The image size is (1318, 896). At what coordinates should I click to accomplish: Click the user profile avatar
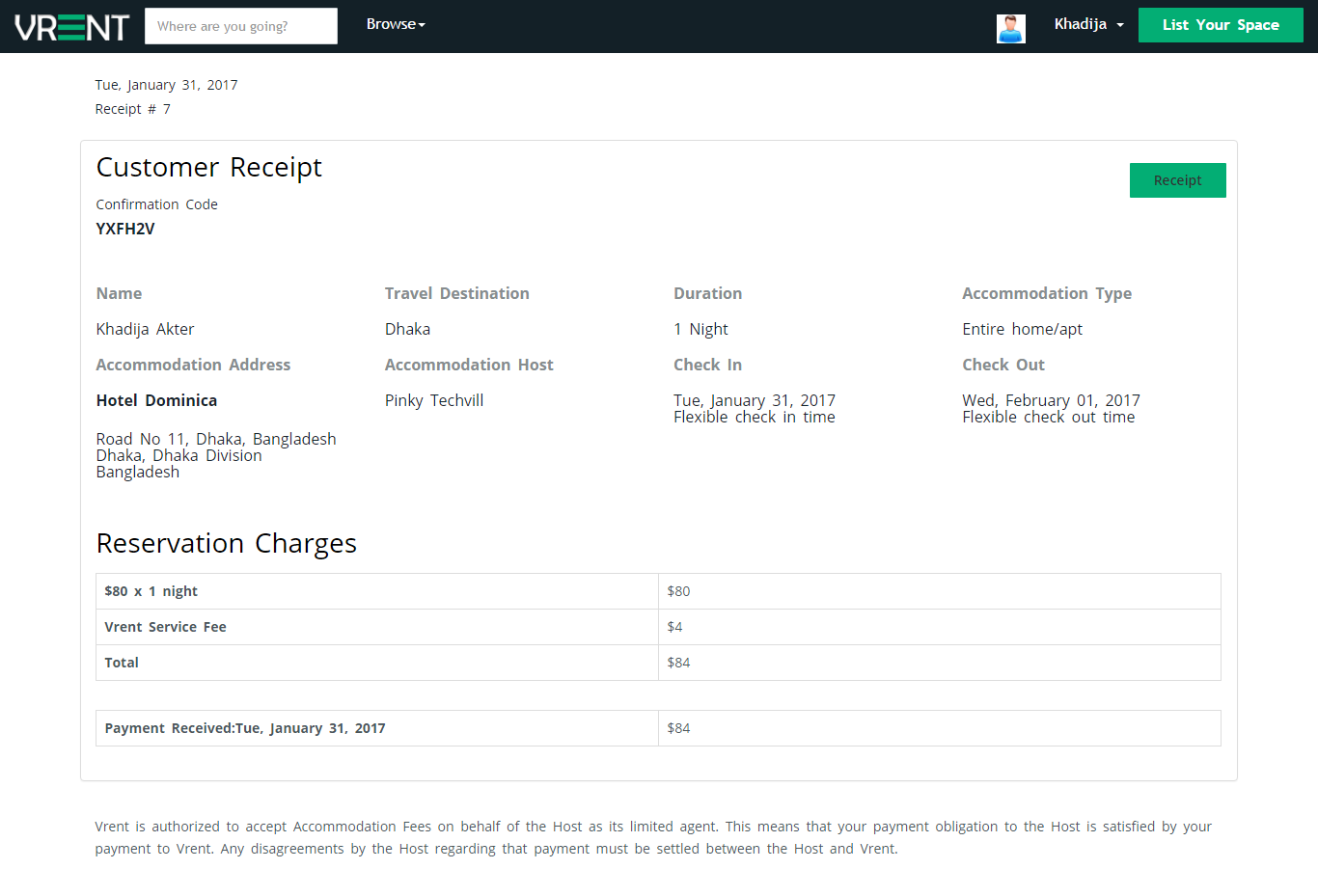point(1010,28)
